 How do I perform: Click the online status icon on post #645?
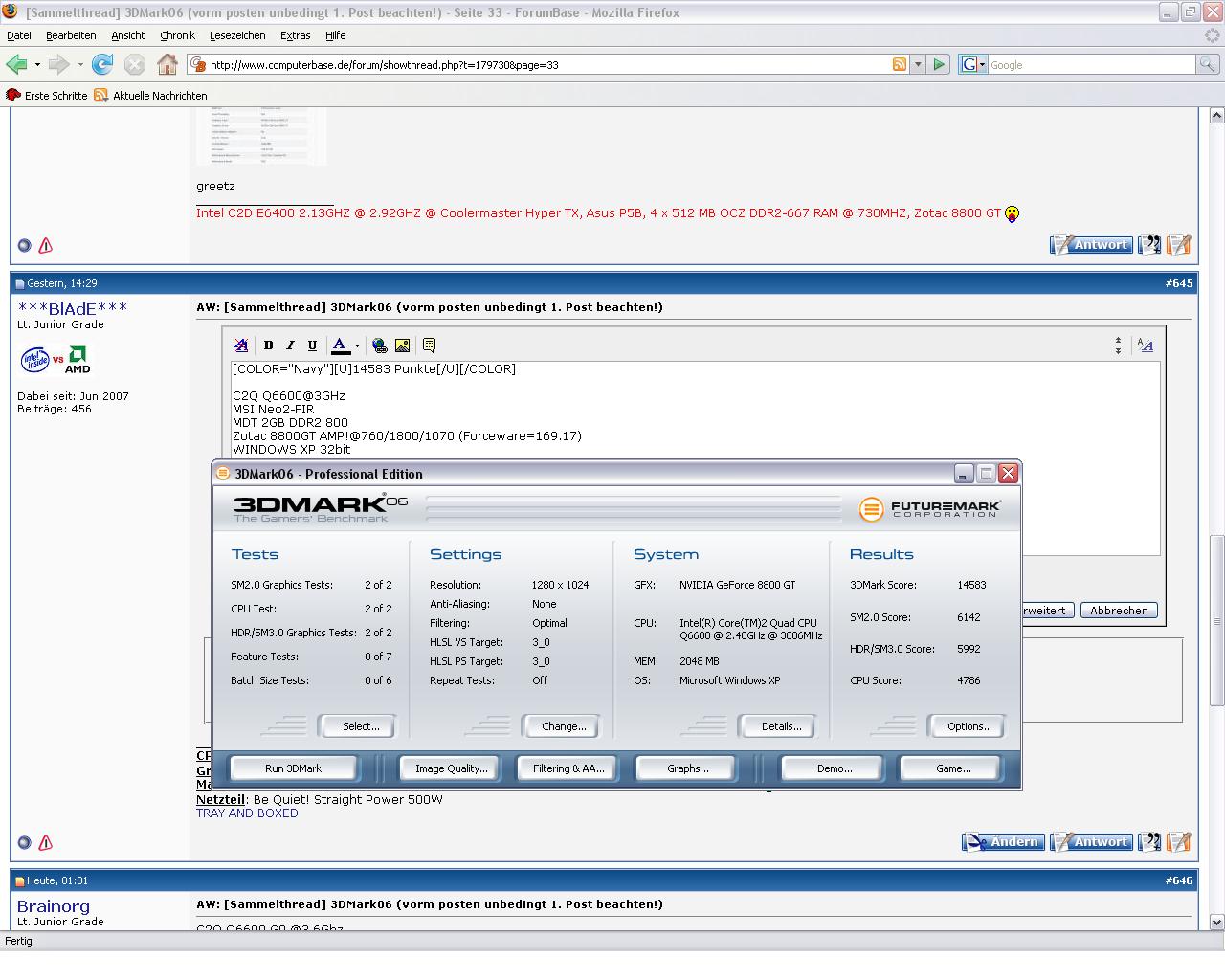coord(25,843)
